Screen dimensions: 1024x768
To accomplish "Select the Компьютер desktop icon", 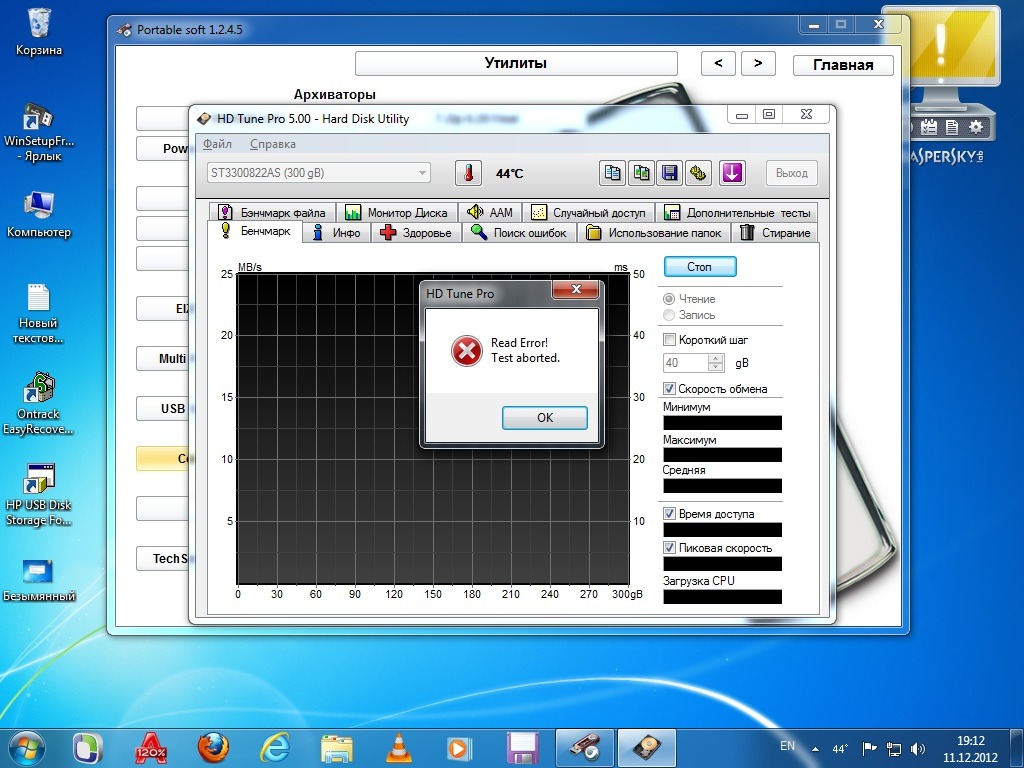I will tap(39, 214).
